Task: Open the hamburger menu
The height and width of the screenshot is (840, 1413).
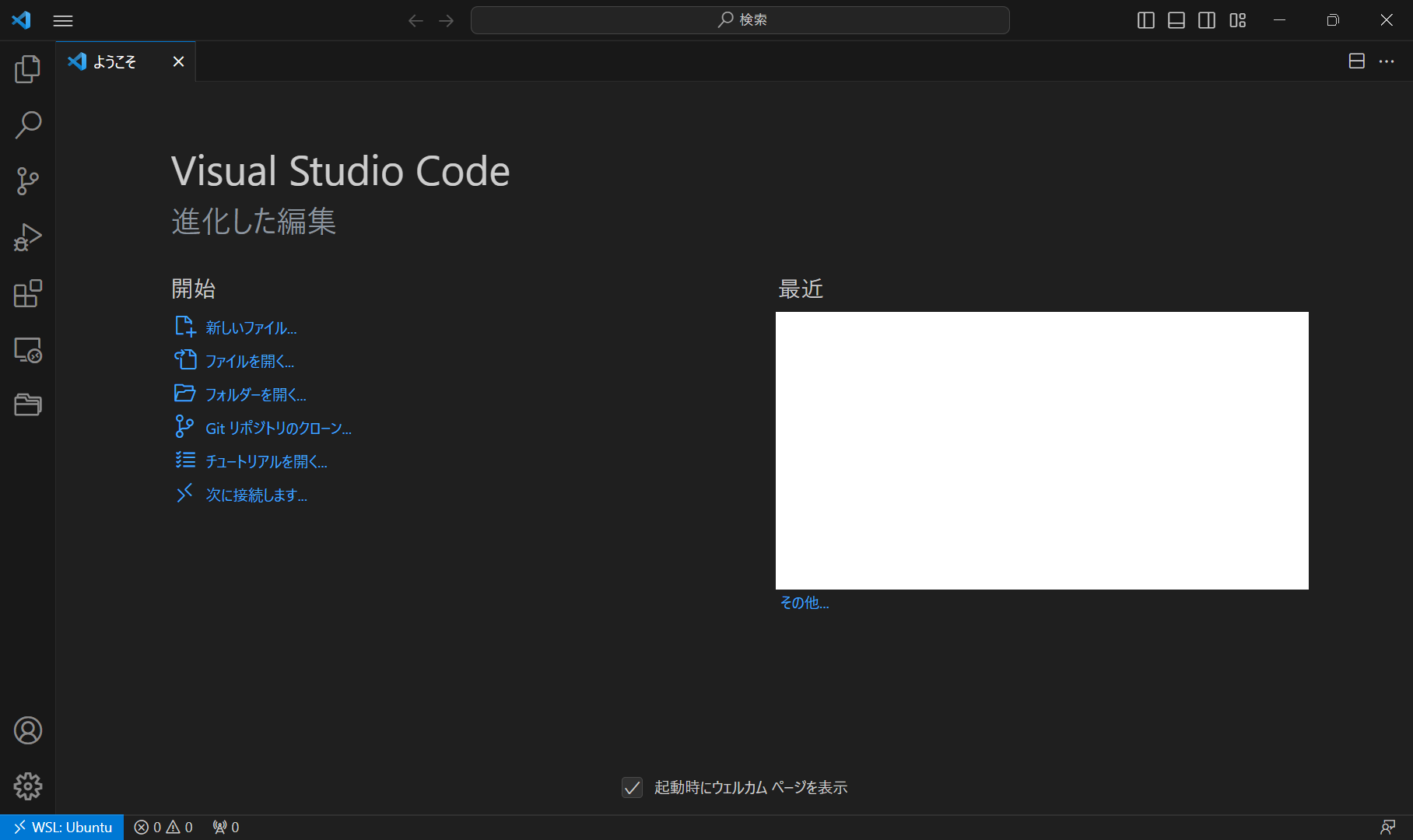Action: click(x=63, y=20)
